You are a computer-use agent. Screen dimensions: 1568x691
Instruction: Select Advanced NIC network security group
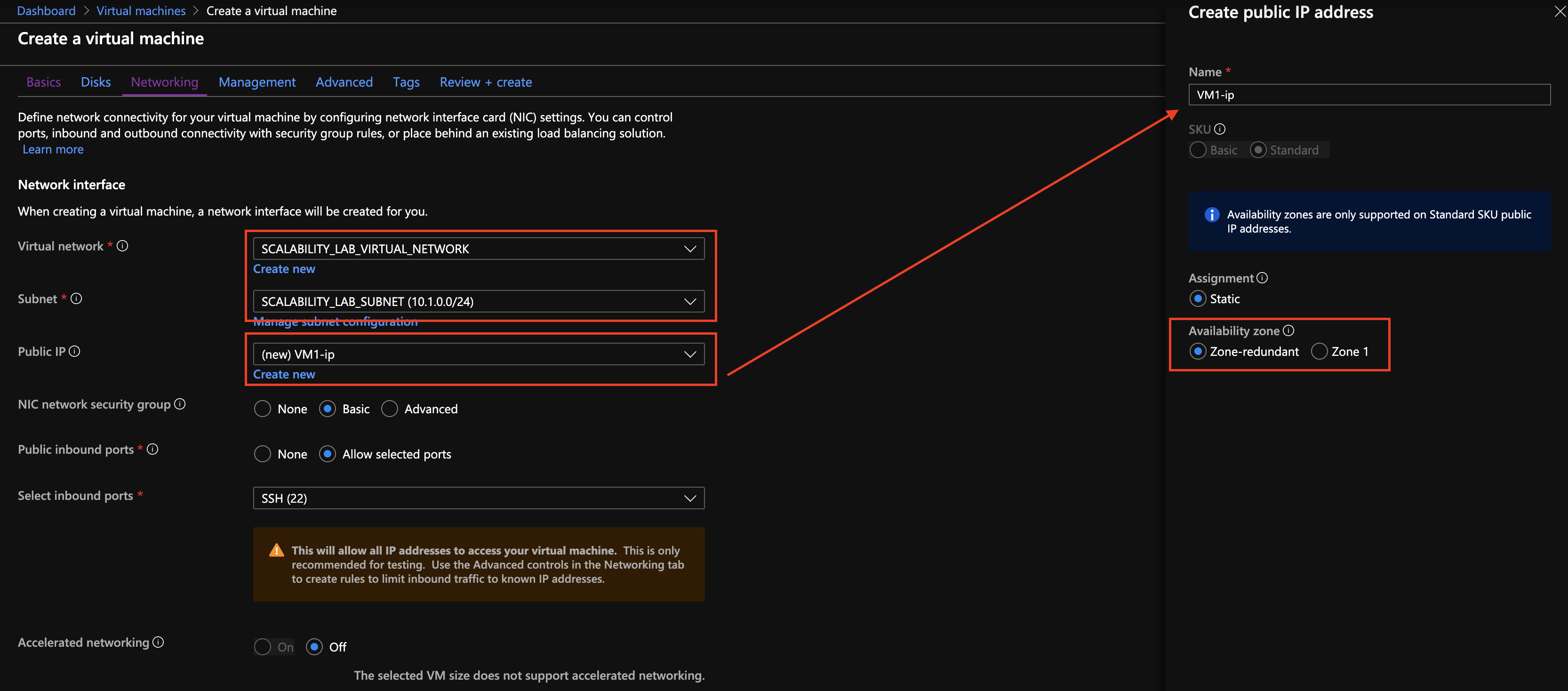coord(390,409)
